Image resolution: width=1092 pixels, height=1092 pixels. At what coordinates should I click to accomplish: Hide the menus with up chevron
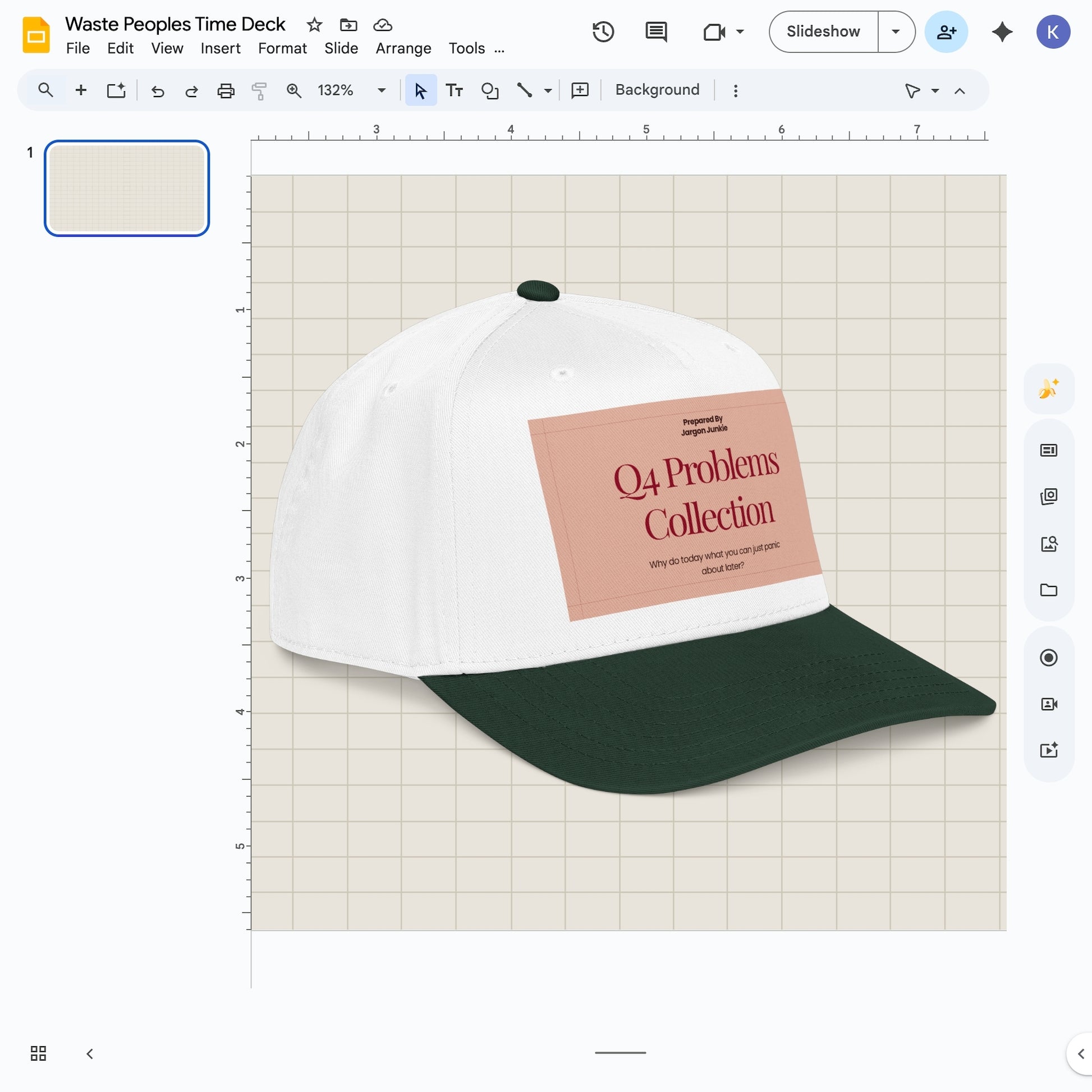[x=960, y=91]
